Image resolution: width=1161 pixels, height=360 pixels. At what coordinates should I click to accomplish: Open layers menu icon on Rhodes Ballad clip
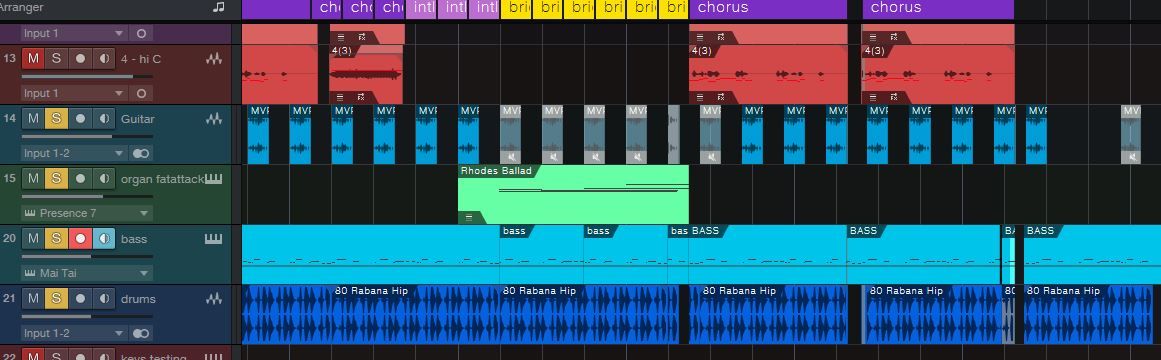469,217
